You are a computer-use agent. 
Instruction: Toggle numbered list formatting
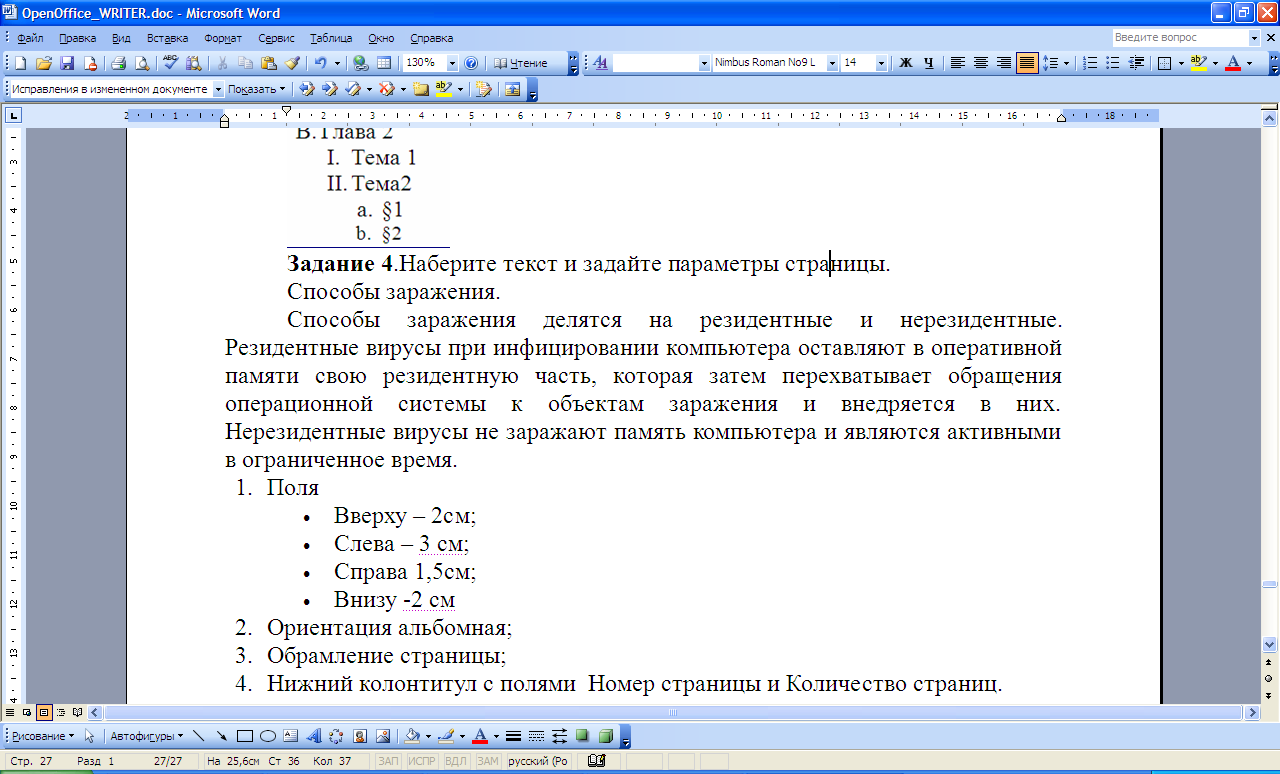(x=1090, y=63)
